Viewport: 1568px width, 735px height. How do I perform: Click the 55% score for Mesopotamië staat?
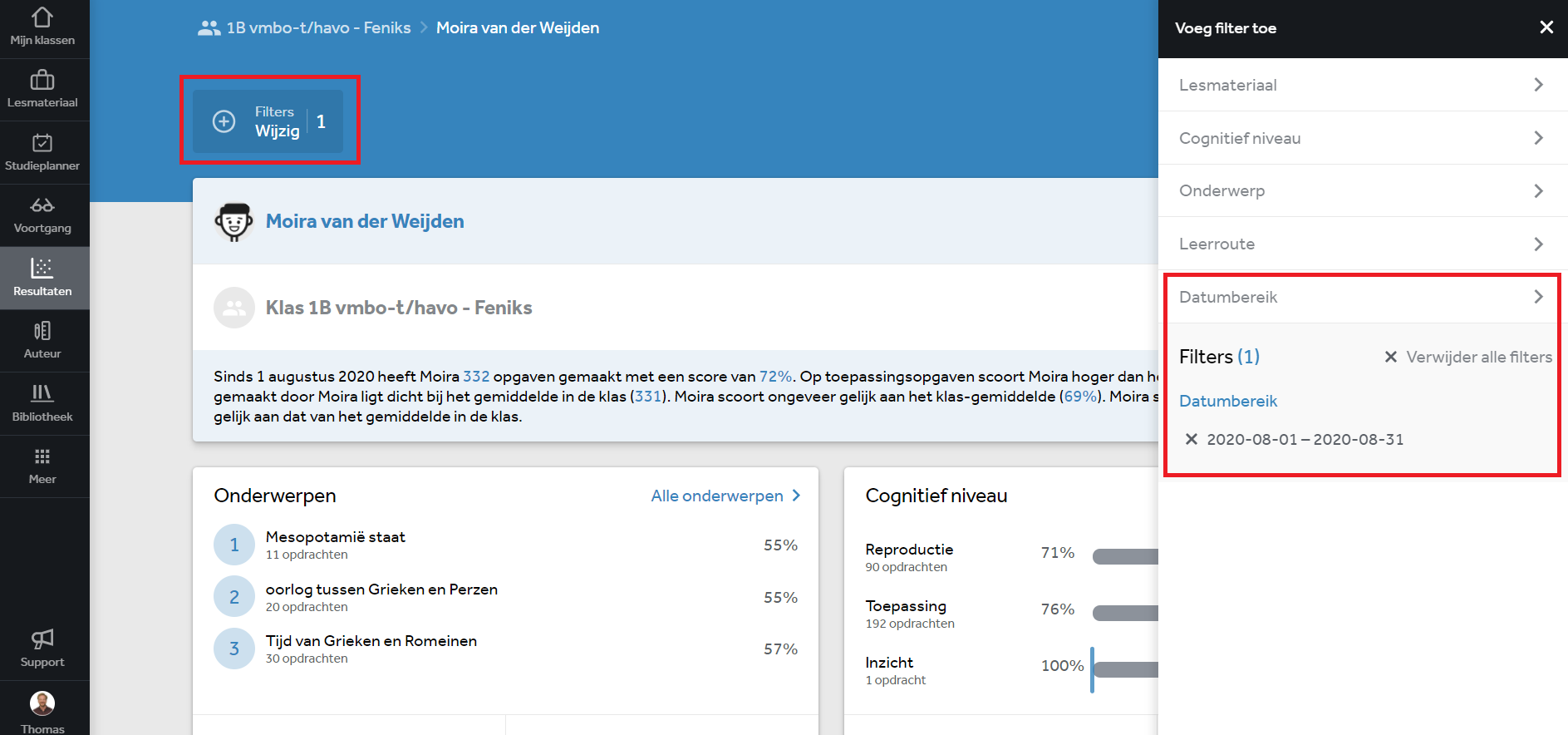(780, 545)
